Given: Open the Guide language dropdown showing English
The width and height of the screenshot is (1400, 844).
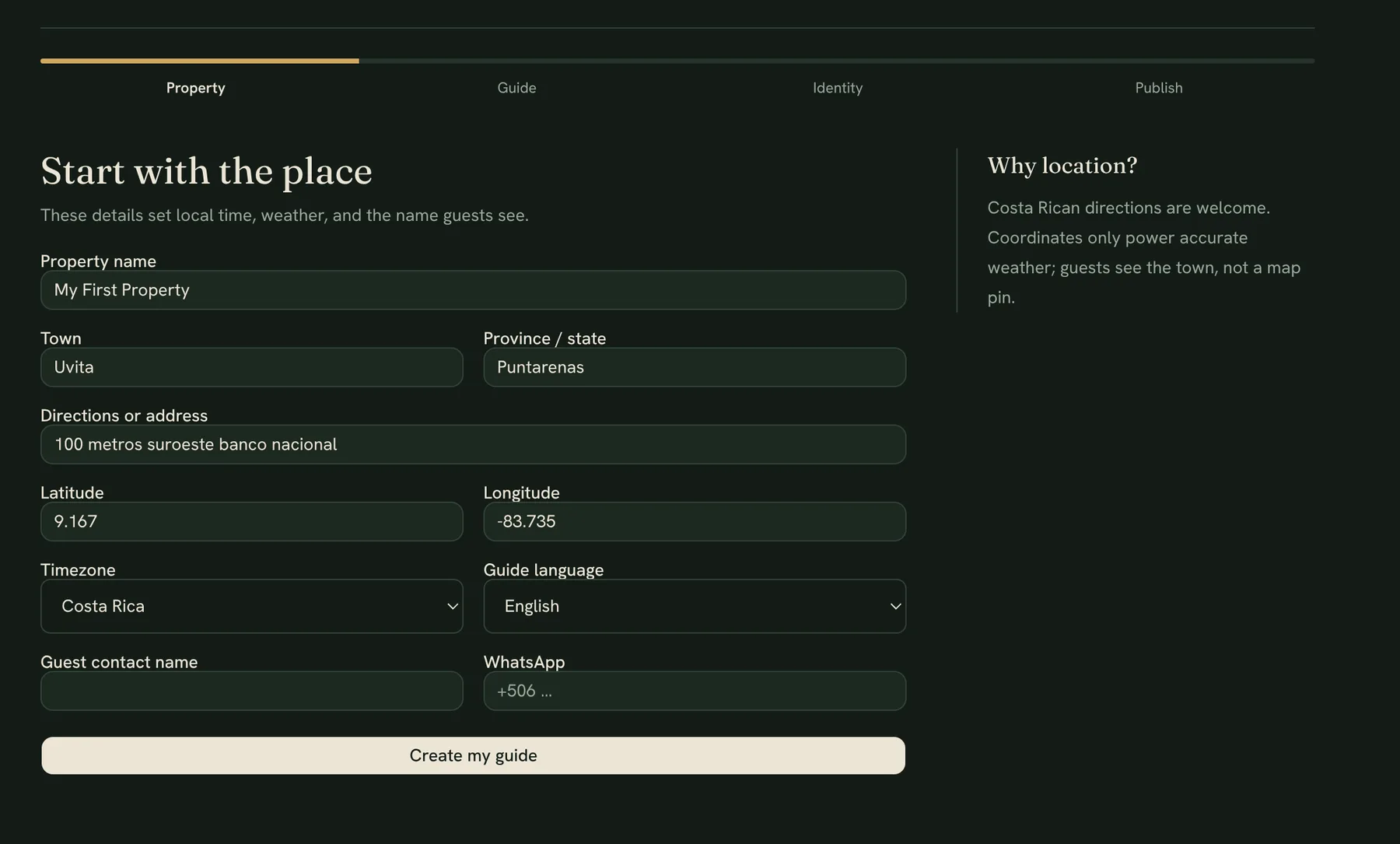Looking at the screenshot, I should click(x=695, y=606).
